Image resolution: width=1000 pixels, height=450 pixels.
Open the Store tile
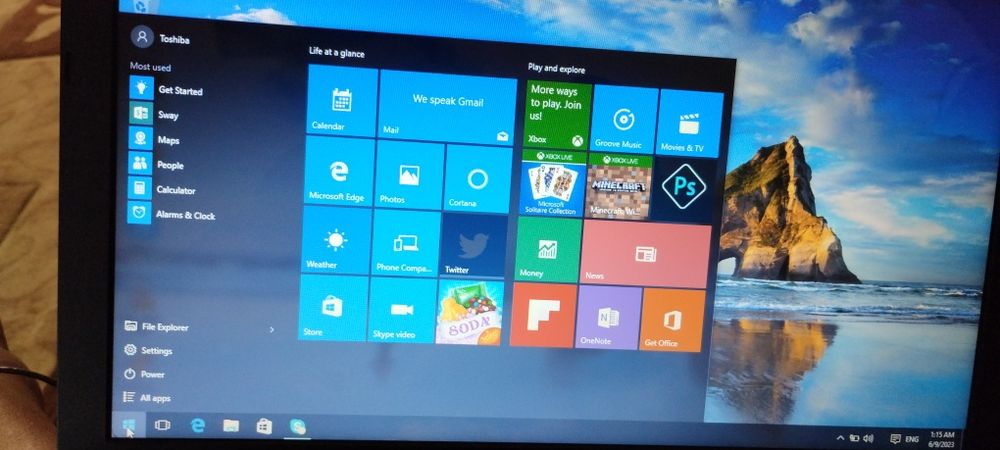[x=333, y=308]
